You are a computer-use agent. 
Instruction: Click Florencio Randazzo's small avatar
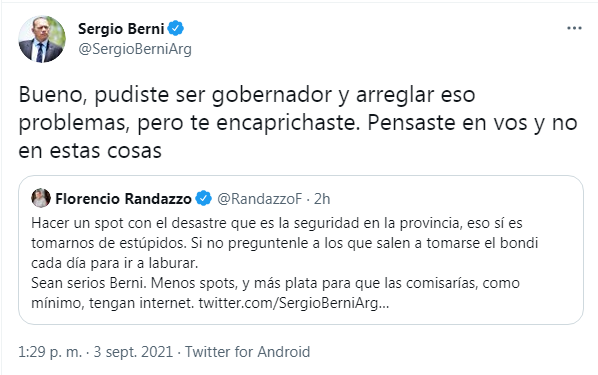coord(41,198)
